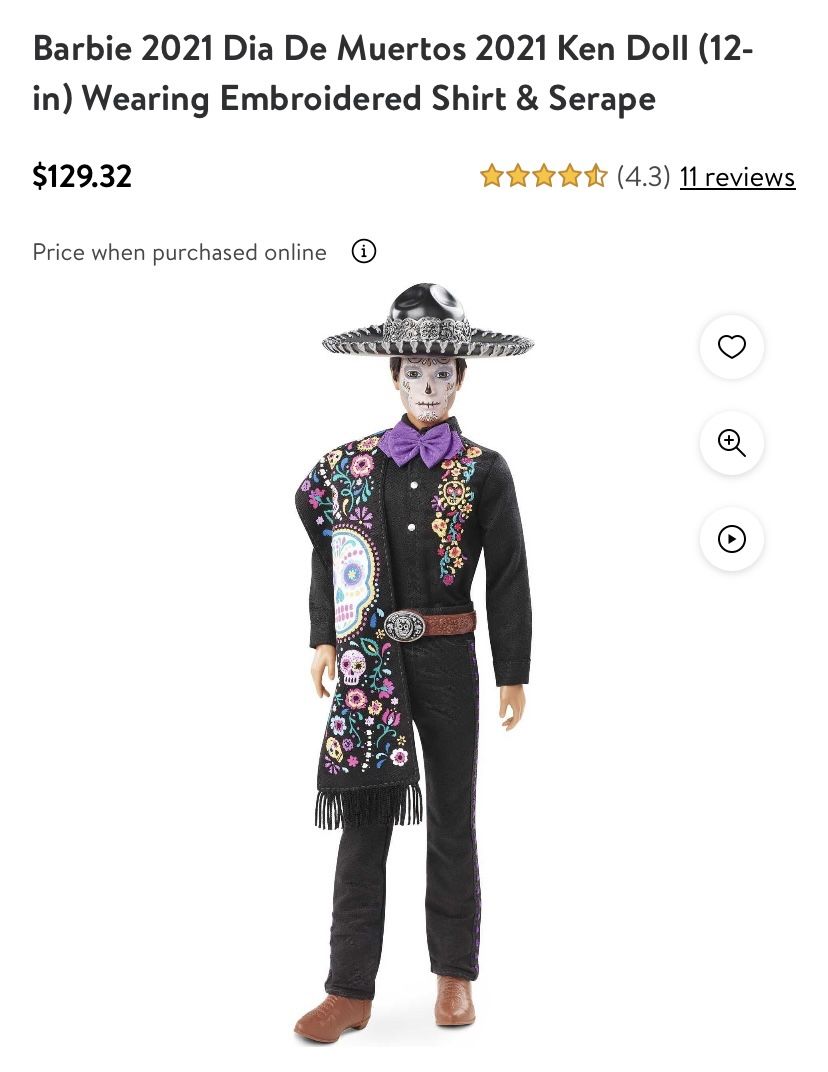The height and width of the screenshot is (1072, 828).
Task: Click the (4.3) rating score text
Action: (x=643, y=176)
